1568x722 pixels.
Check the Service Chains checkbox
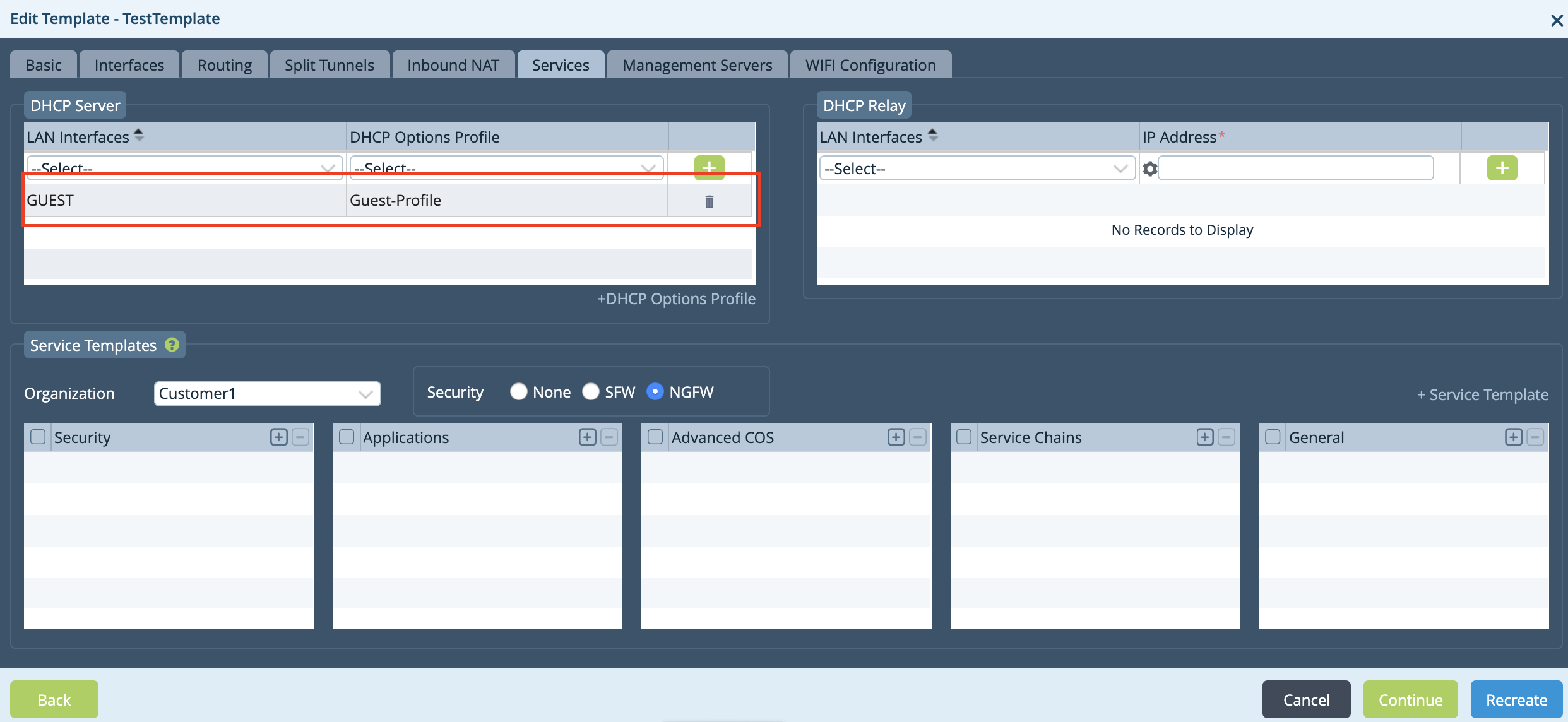click(963, 437)
